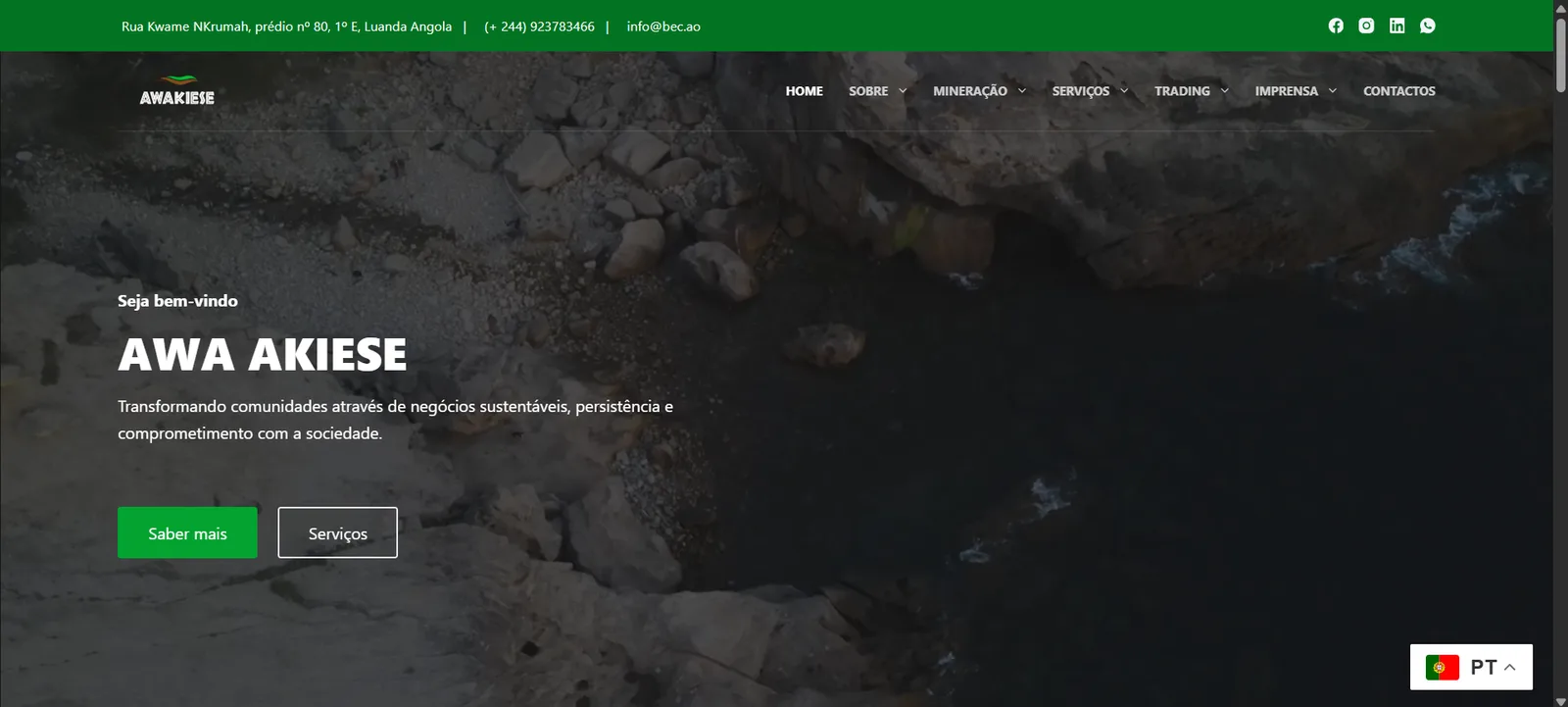The width and height of the screenshot is (1568, 707).
Task: Click the (+244) 923783466 phone number
Action: [x=539, y=26]
